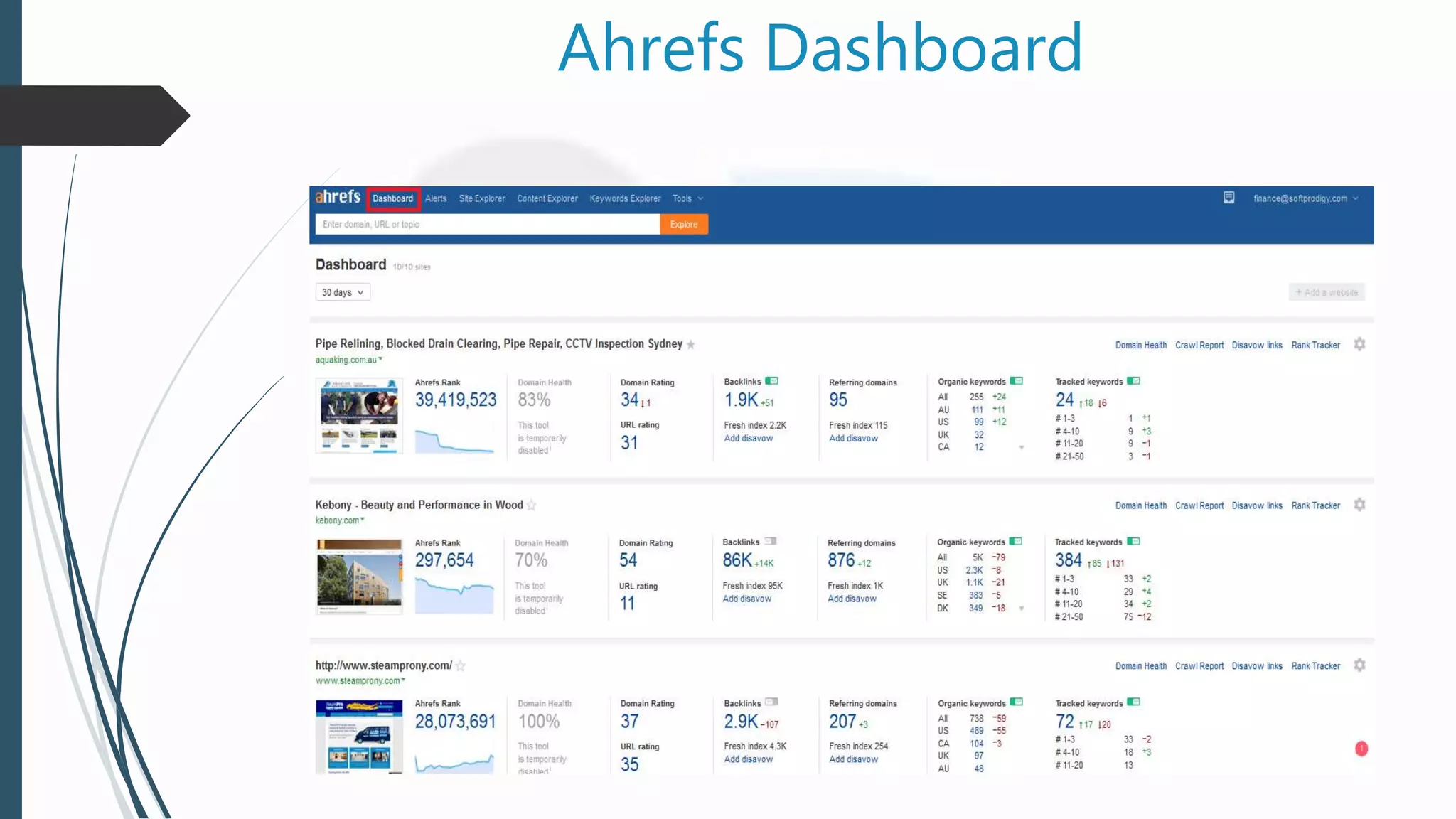Select the Dashboard tab
The image size is (1456, 819).
(392, 198)
